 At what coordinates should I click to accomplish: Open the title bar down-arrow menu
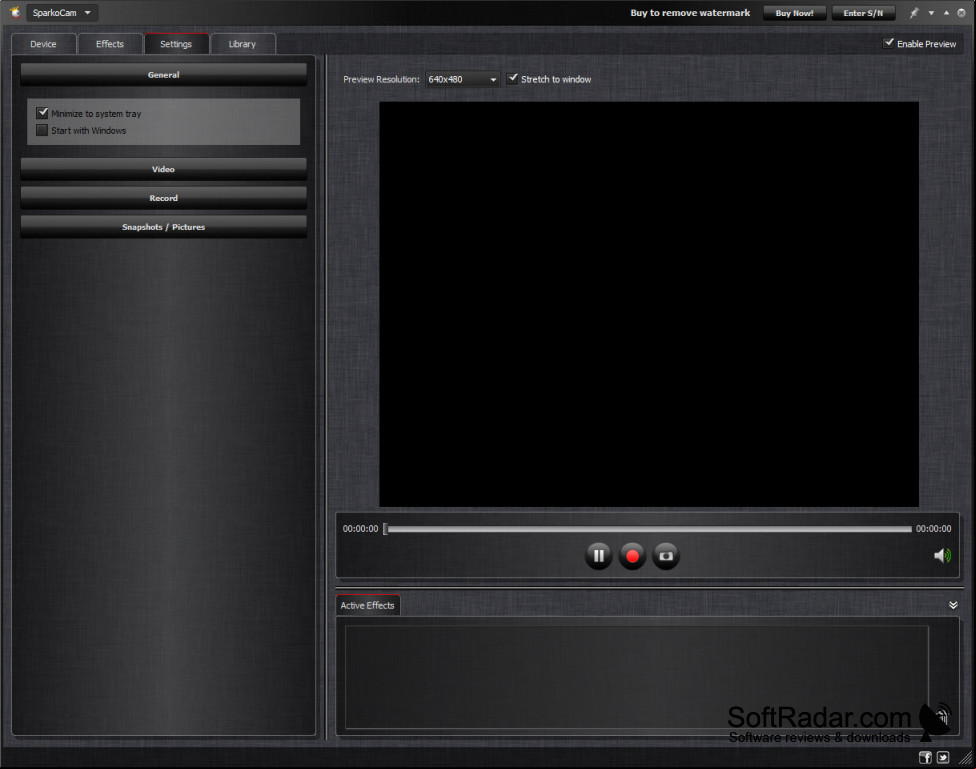931,13
